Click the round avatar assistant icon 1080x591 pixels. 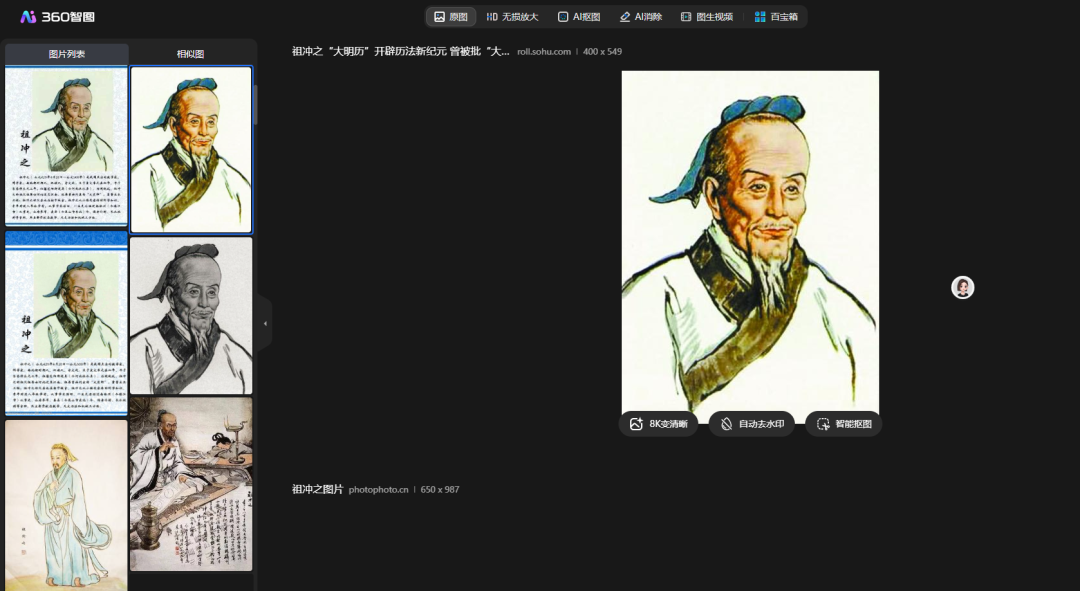click(962, 288)
